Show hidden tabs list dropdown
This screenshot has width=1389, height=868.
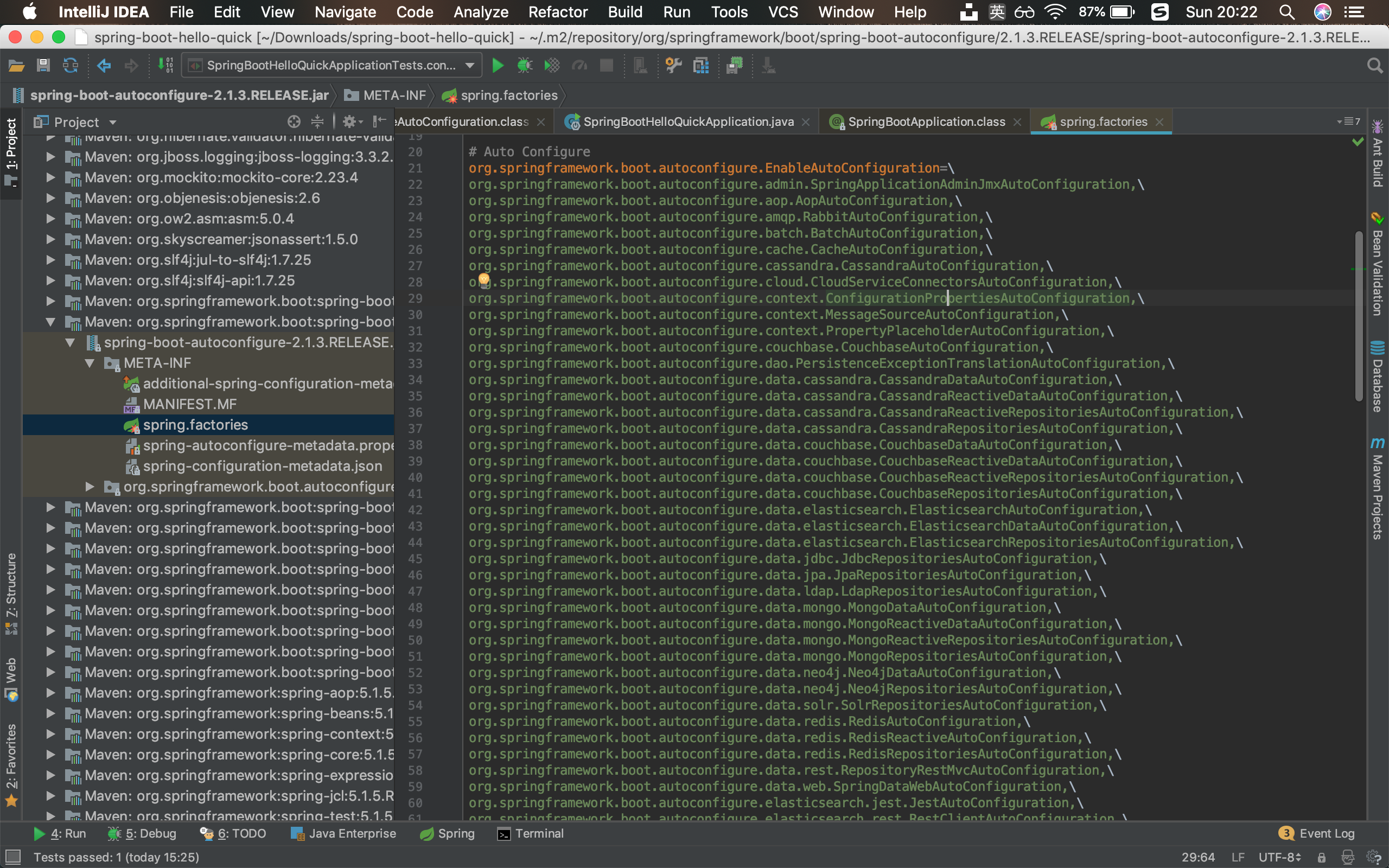pyautogui.click(x=1349, y=122)
